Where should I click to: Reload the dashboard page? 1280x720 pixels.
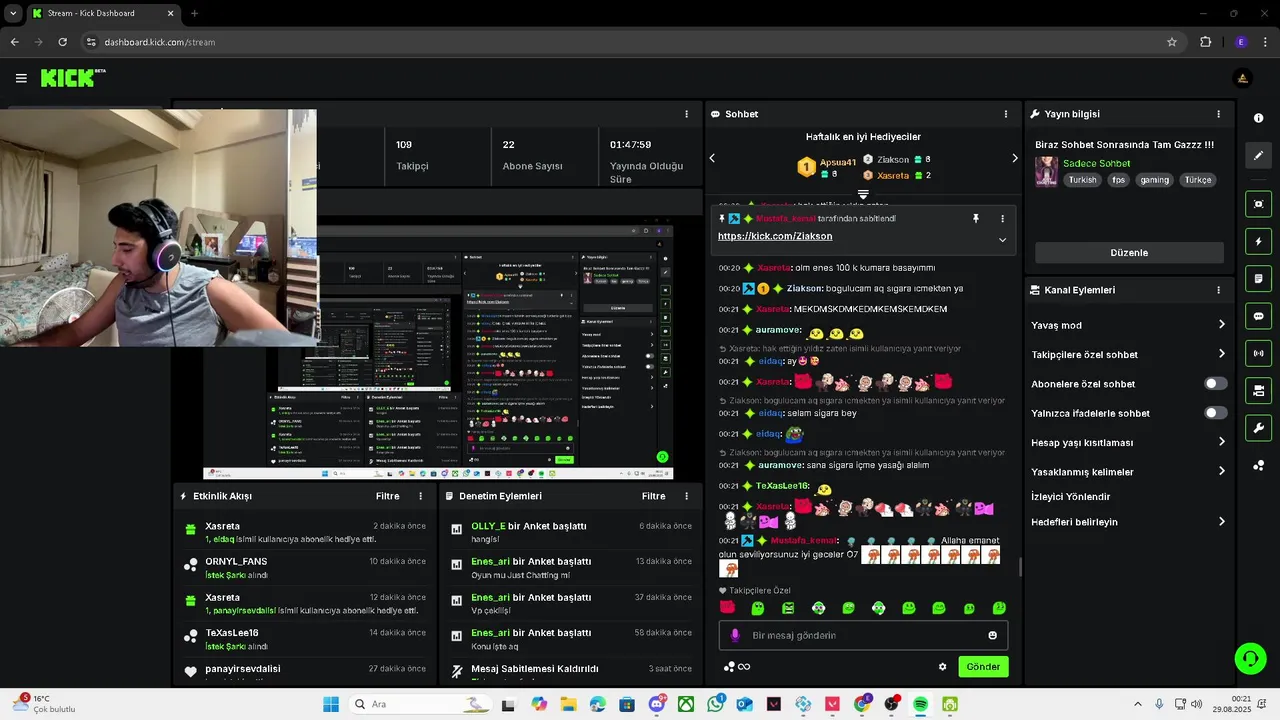tap(62, 42)
